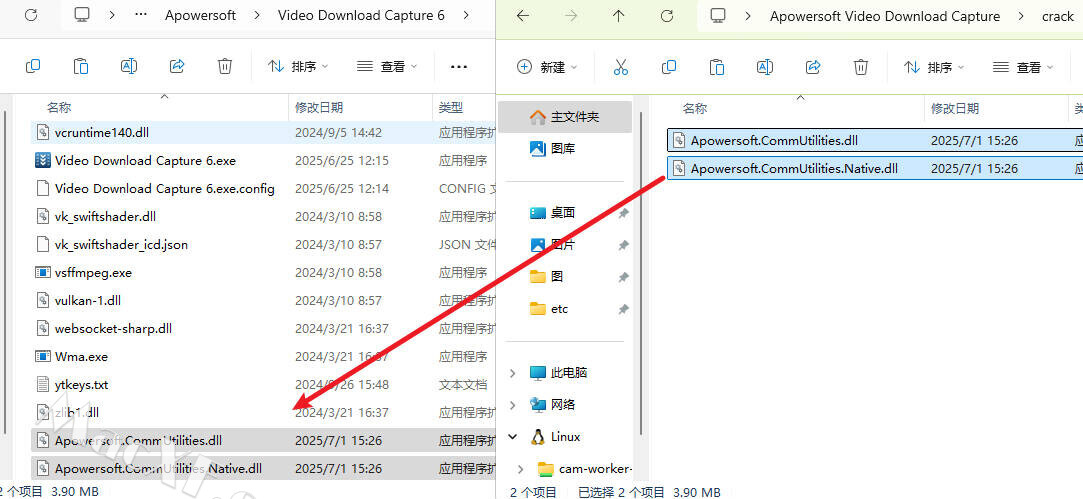Click paste icon in right window toolbar
Image resolution: width=1083 pixels, height=499 pixels.
point(717,67)
